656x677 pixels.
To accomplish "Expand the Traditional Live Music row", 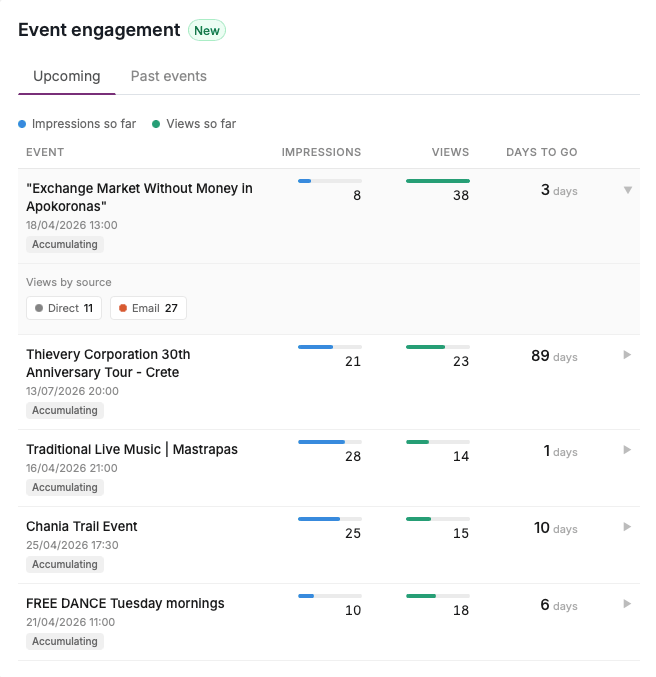I will 627,450.
